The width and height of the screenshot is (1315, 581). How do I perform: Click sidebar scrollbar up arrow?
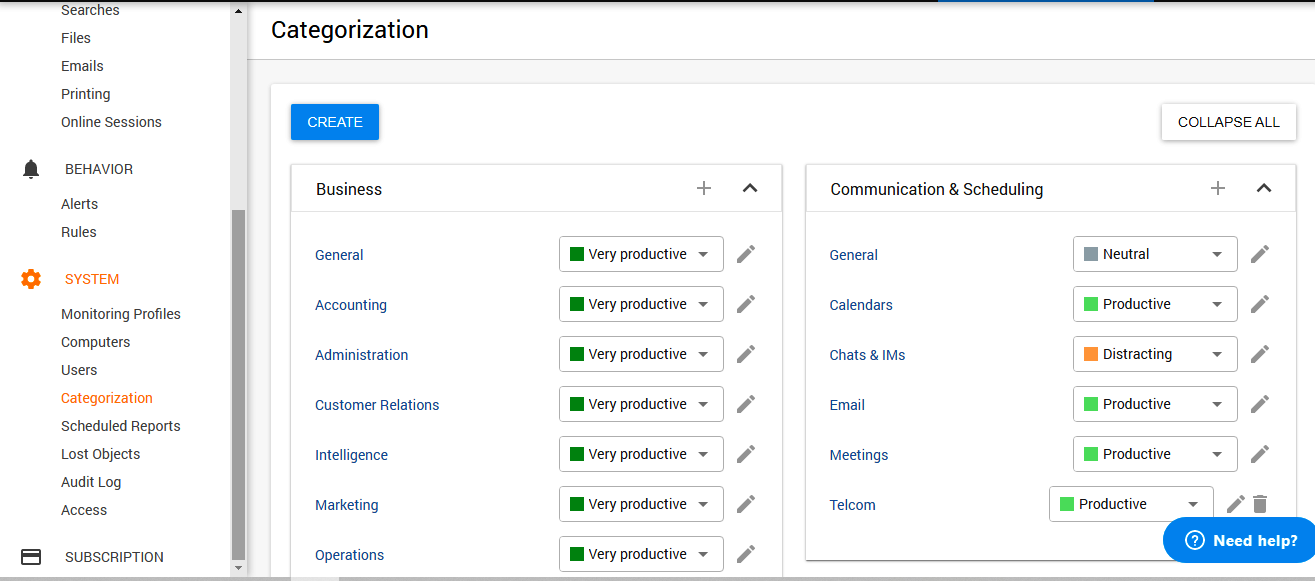pyautogui.click(x=238, y=11)
